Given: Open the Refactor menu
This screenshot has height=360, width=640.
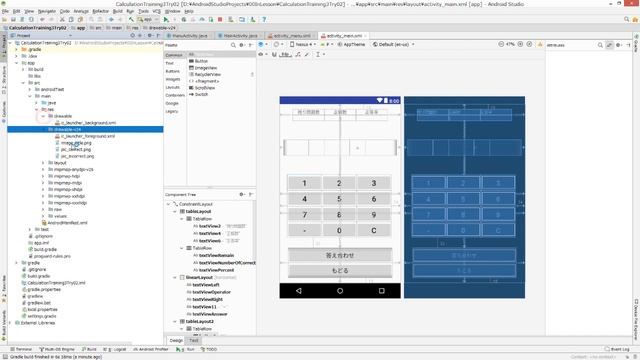Looking at the screenshot, I should pyautogui.click(x=100, y=11).
